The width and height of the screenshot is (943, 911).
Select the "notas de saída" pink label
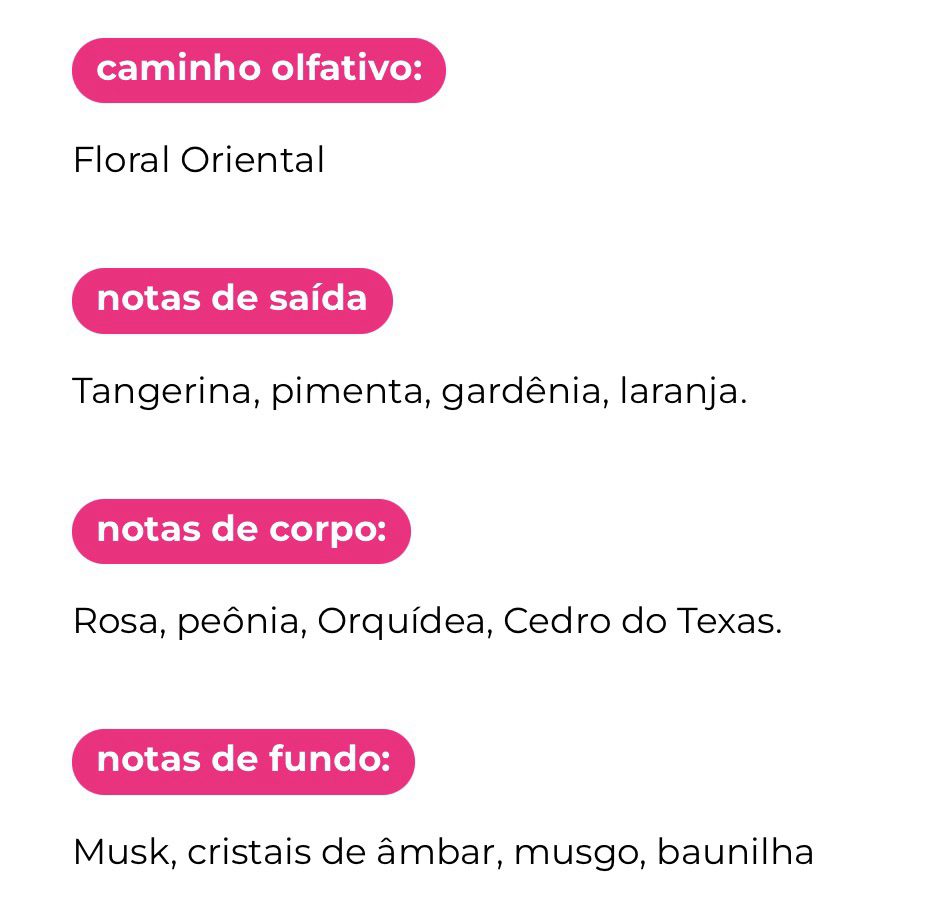click(232, 300)
